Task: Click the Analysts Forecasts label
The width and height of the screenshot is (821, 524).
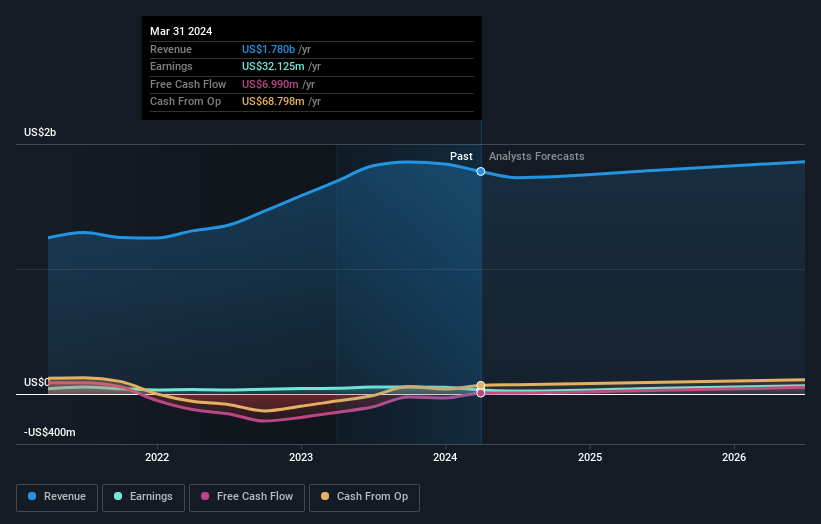Action: 537,157
